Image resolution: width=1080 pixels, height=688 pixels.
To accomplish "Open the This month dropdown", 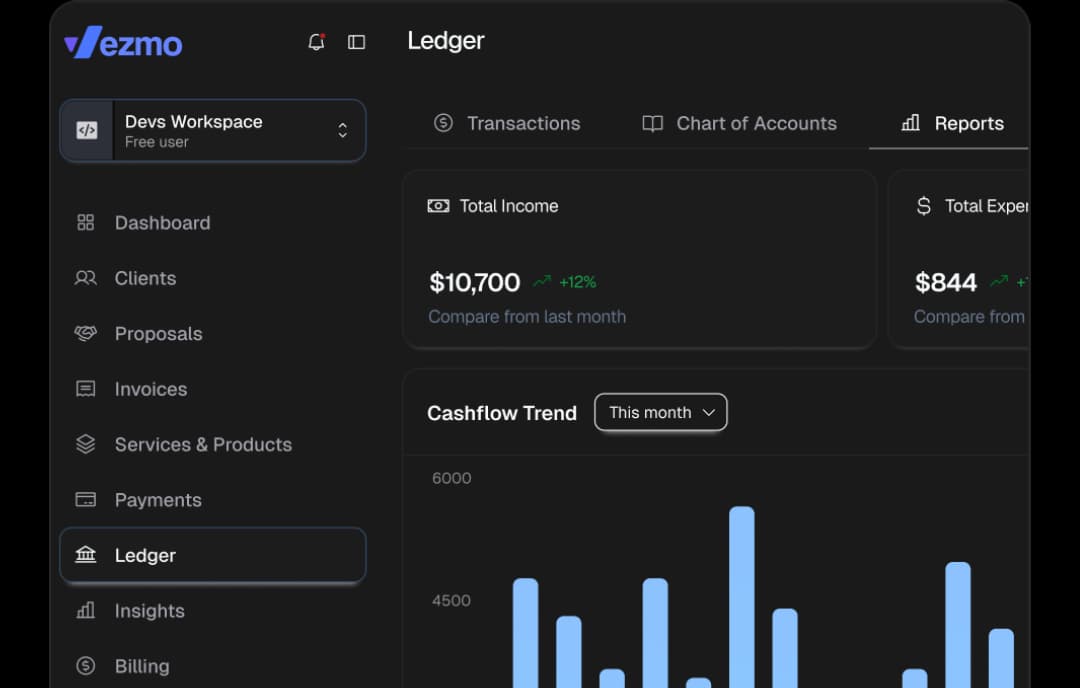I will click(x=660, y=412).
